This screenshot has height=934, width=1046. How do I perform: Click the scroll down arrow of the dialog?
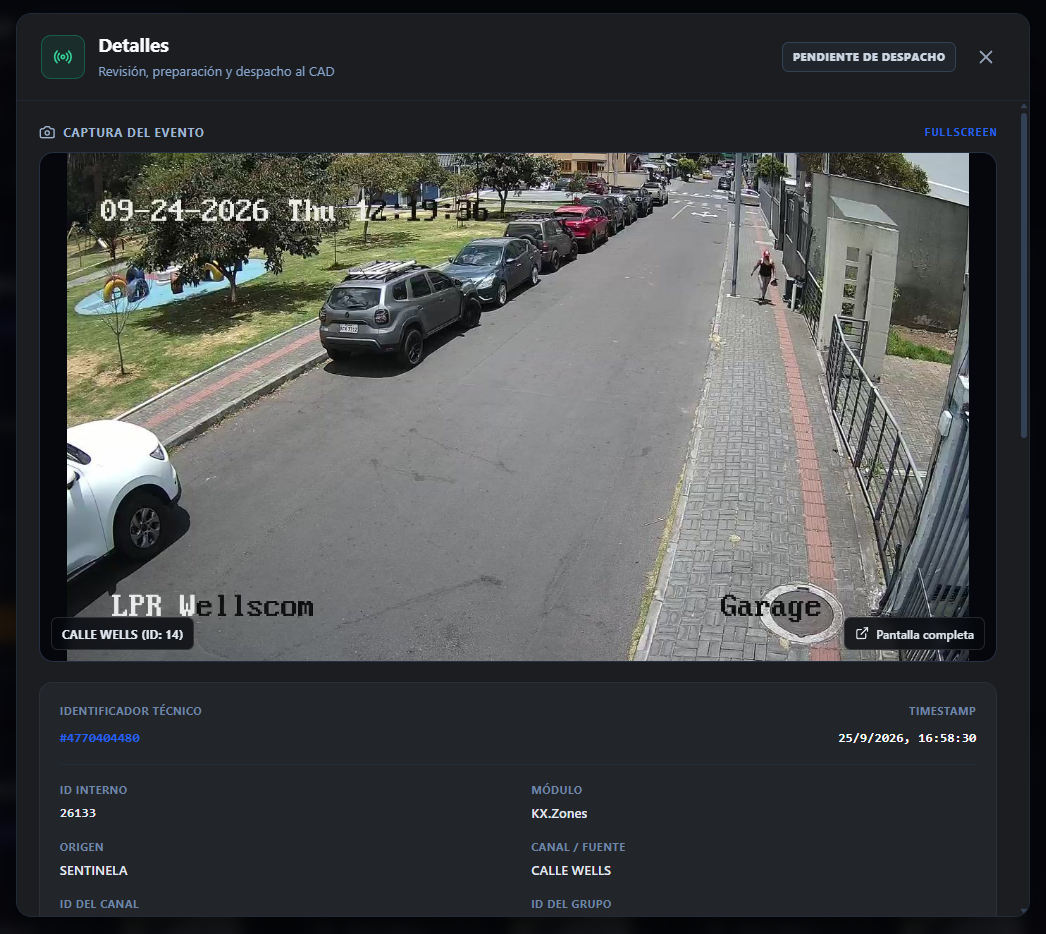click(1024, 911)
